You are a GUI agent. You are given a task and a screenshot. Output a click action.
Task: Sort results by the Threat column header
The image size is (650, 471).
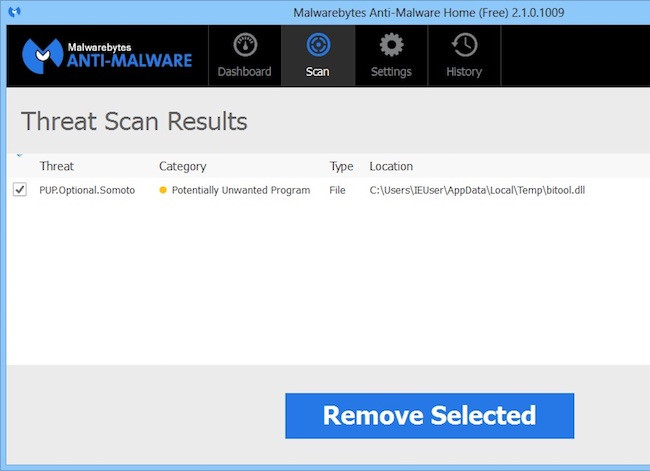click(56, 166)
